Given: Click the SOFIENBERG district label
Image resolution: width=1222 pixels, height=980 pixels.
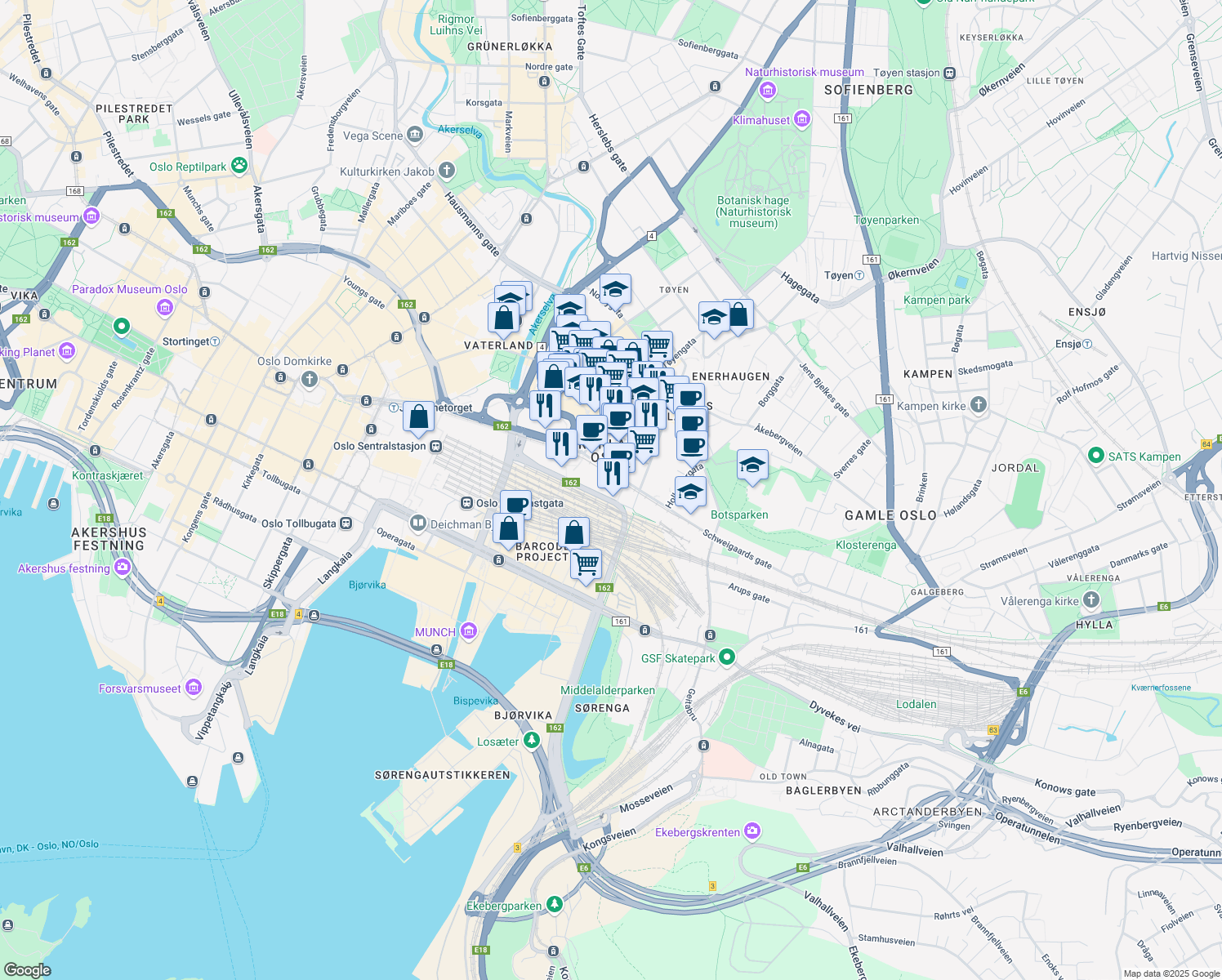Looking at the screenshot, I should tap(868, 90).
